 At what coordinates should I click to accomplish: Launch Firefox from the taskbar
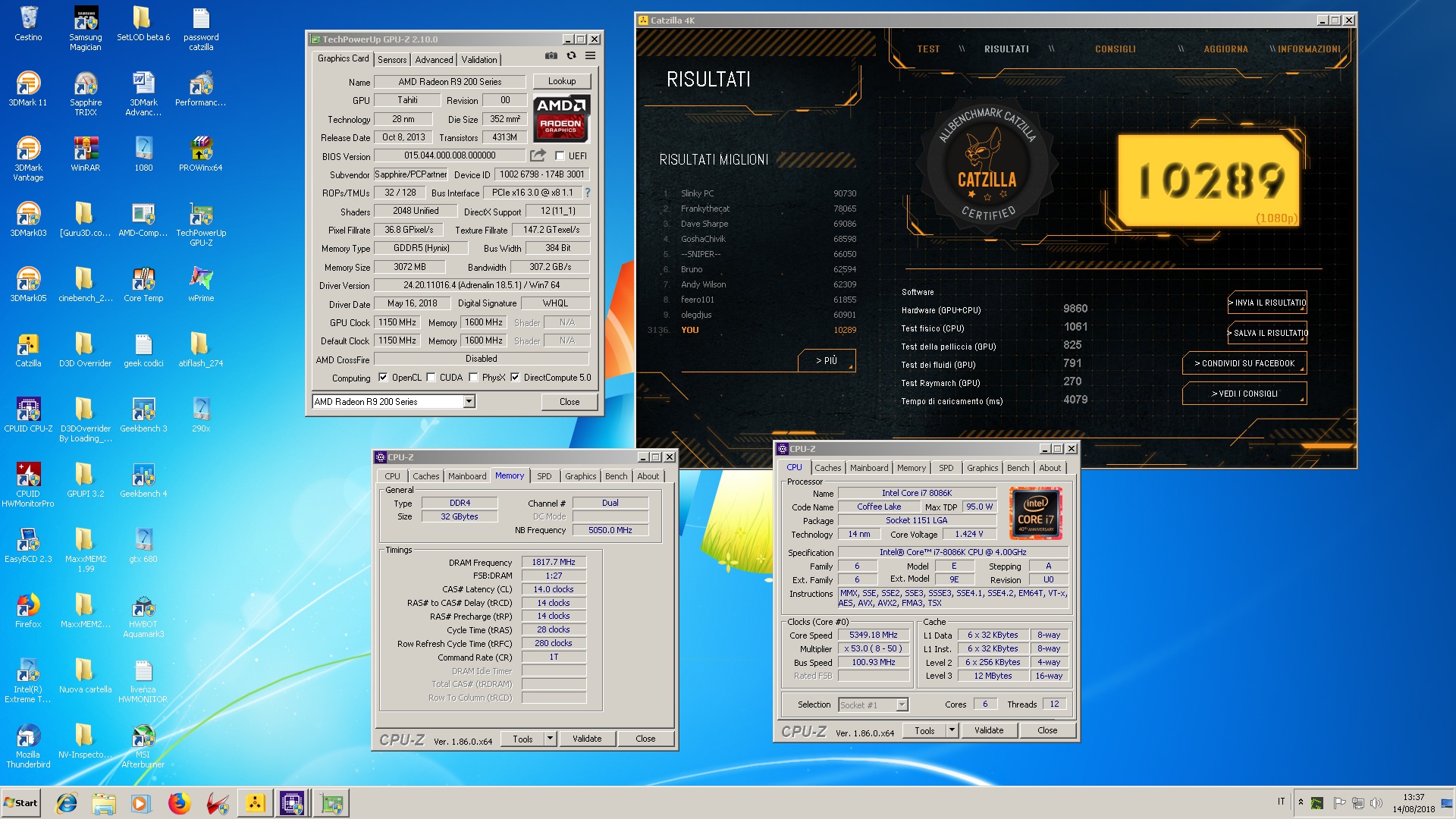click(180, 803)
